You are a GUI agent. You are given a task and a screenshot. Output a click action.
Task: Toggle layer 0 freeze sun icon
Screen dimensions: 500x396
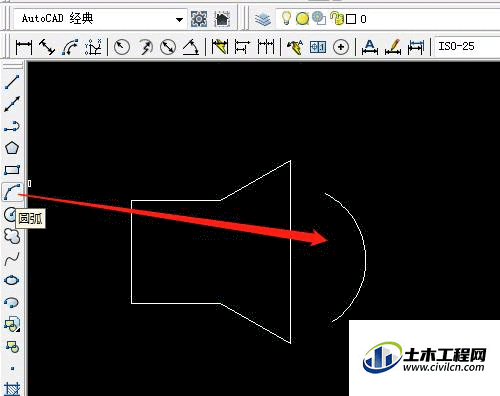pos(302,19)
